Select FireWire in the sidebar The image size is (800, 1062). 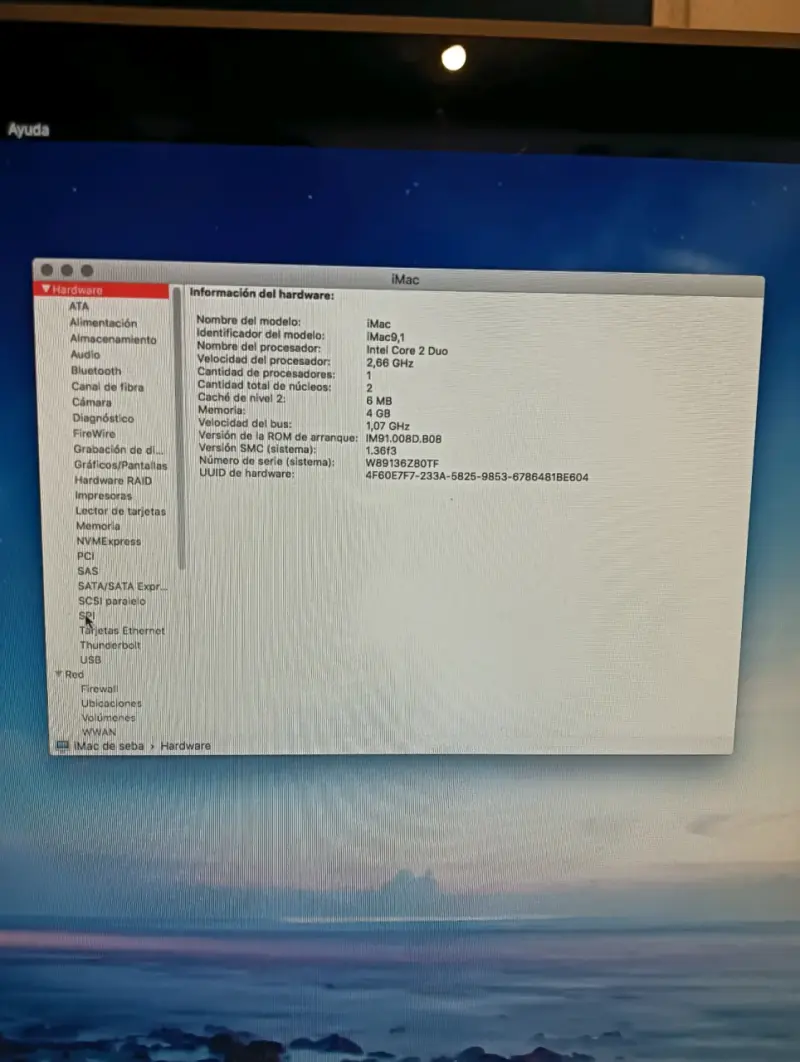click(94, 433)
